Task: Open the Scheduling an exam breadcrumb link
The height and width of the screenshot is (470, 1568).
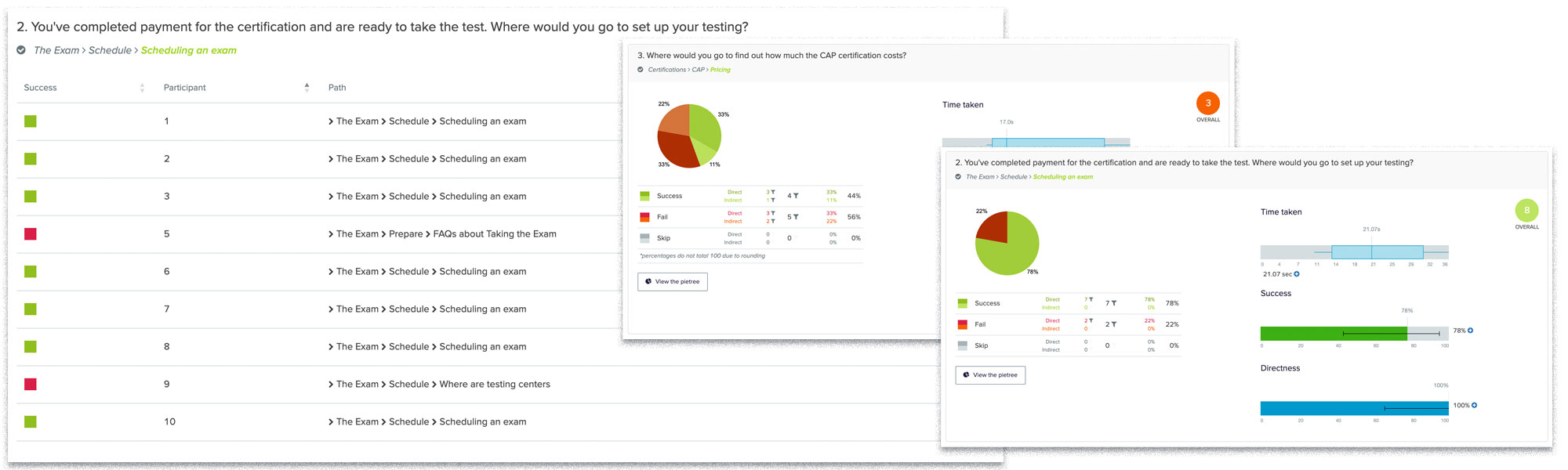Action: click(x=188, y=50)
